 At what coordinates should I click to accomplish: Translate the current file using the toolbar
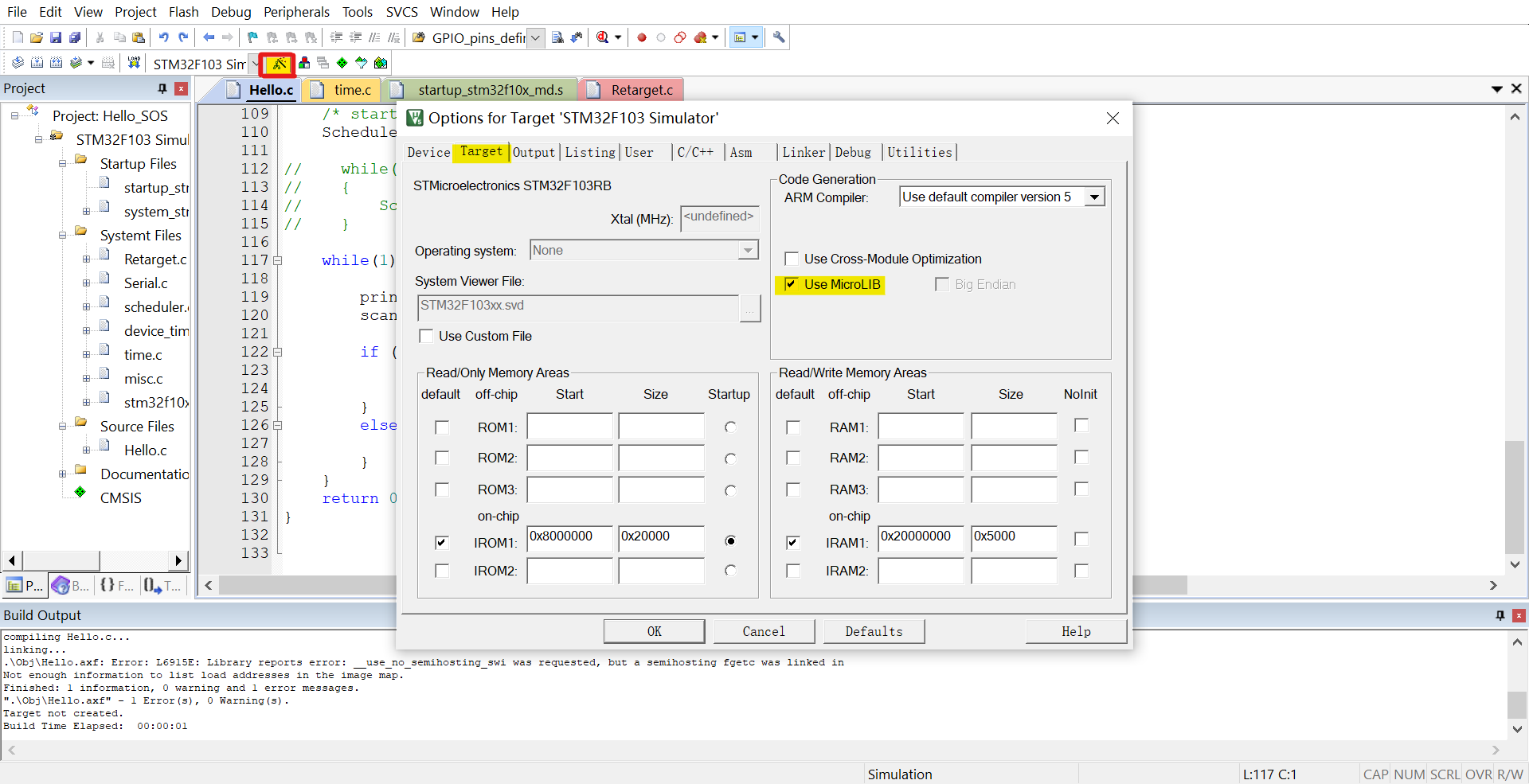18,63
